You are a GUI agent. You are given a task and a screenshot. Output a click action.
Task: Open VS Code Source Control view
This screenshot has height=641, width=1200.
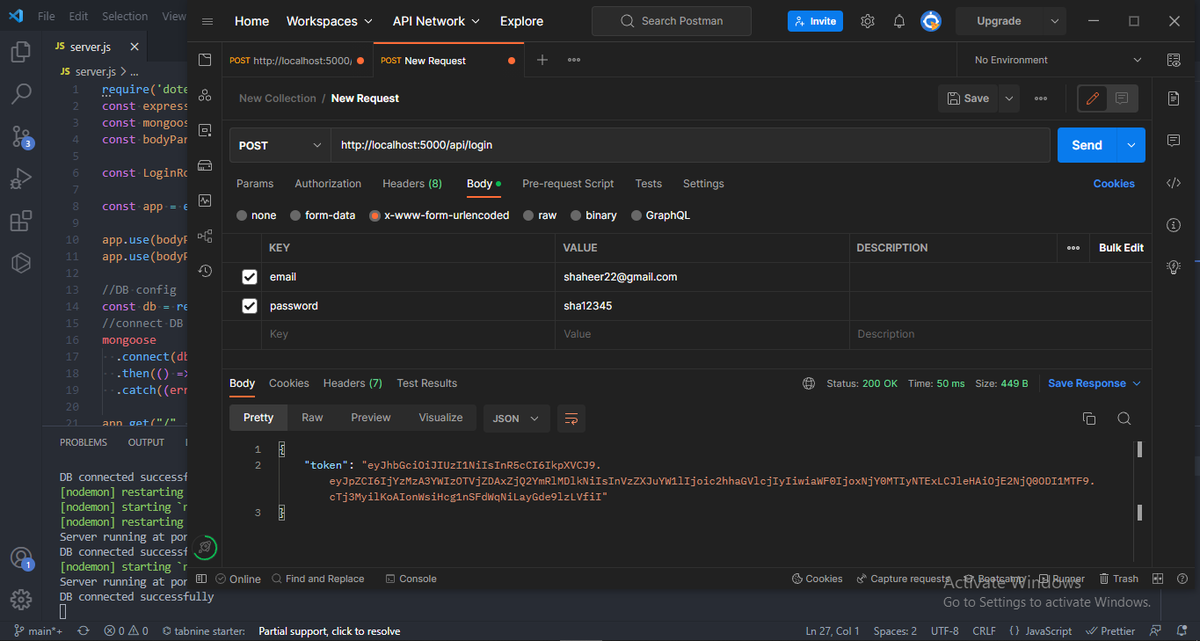[x=21, y=137]
